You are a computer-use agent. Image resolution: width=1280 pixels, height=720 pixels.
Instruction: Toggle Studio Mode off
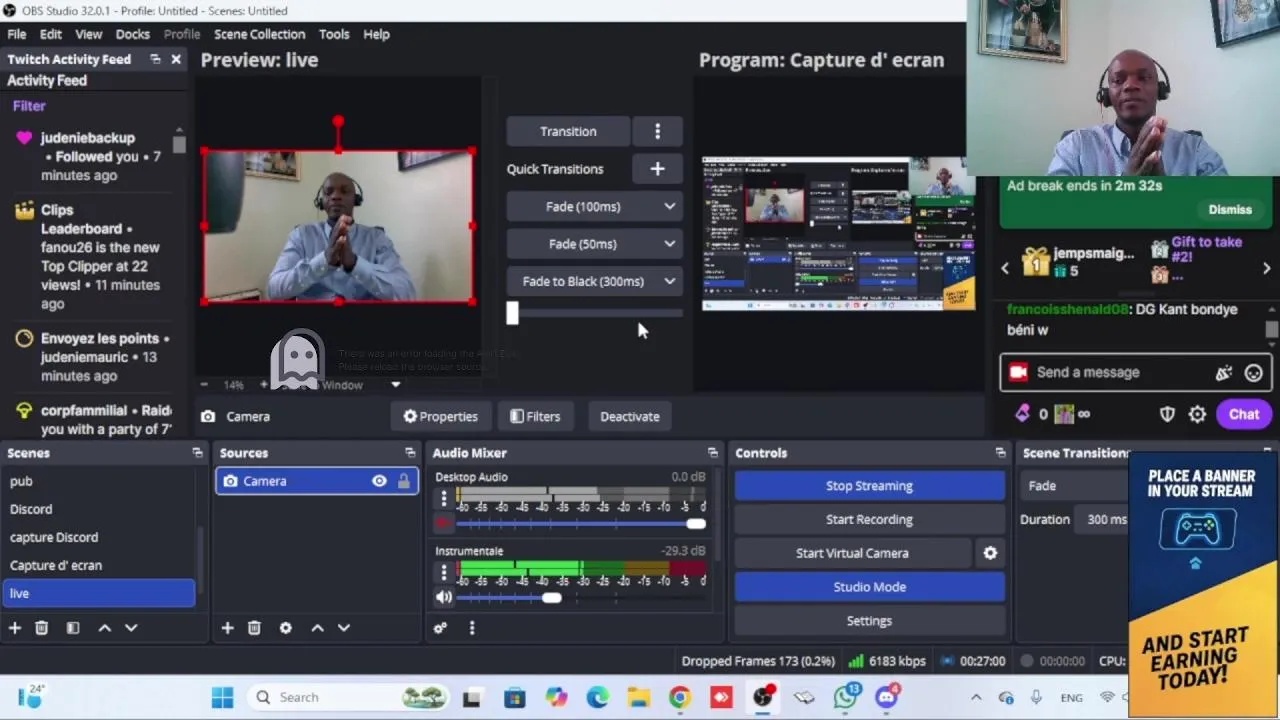point(869,587)
